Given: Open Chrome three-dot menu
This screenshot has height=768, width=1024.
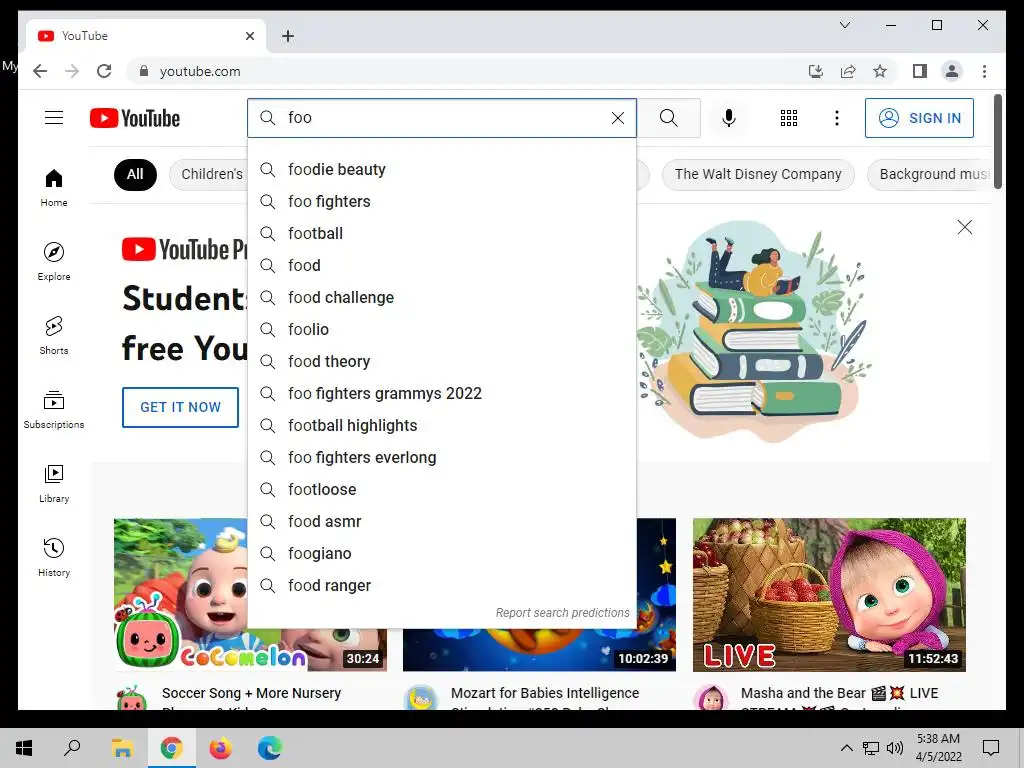Looking at the screenshot, I should point(984,71).
